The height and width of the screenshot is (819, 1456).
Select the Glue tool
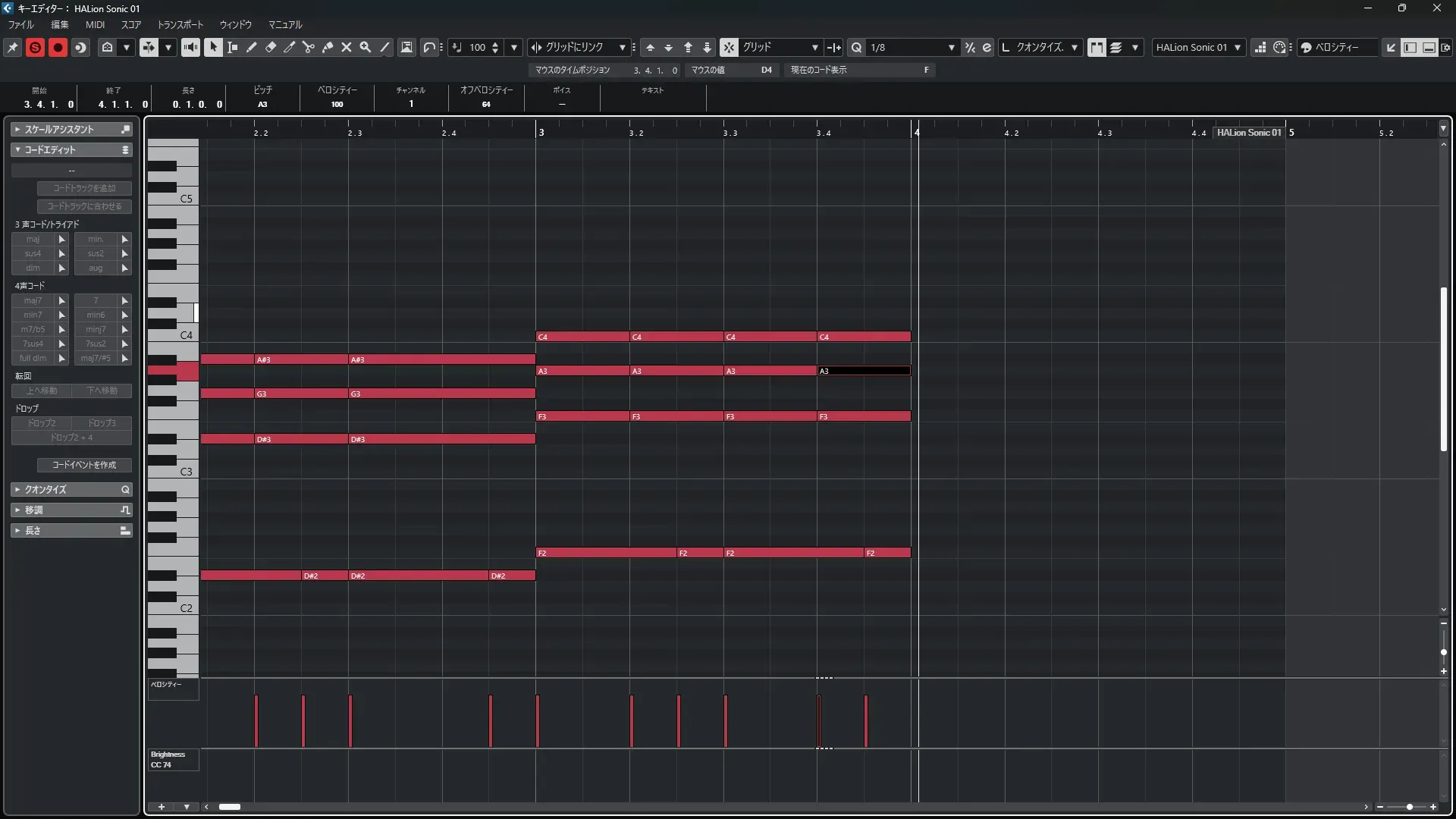click(x=328, y=47)
